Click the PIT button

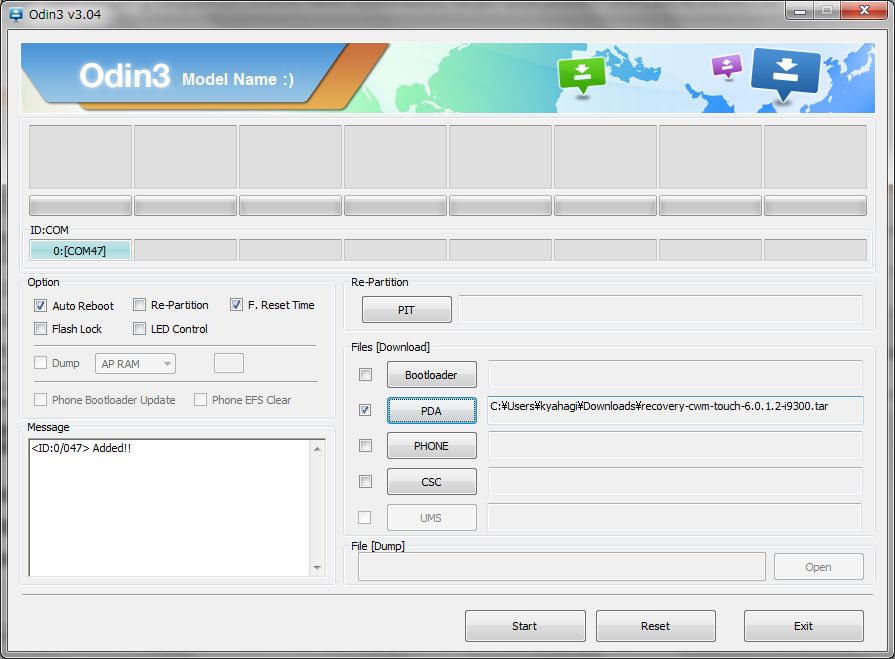pyautogui.click(x=406, y=310)
